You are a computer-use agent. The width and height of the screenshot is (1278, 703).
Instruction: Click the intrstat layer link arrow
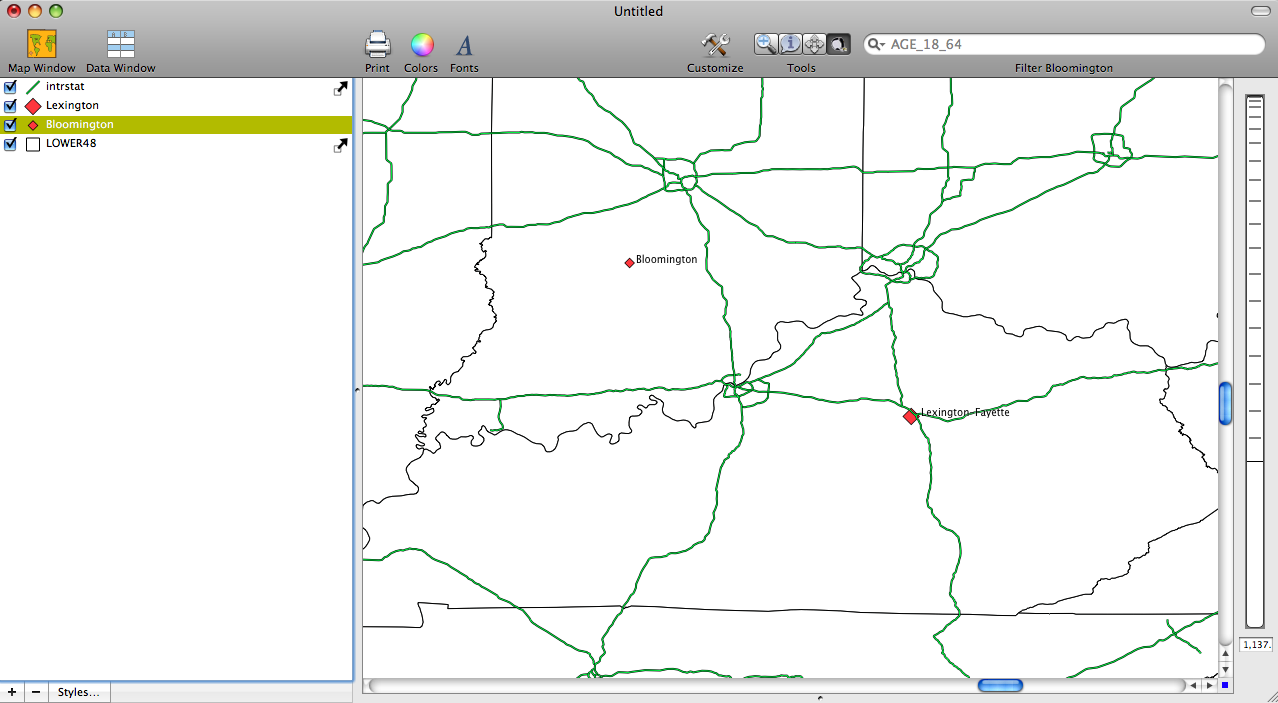tap(340, 89)
